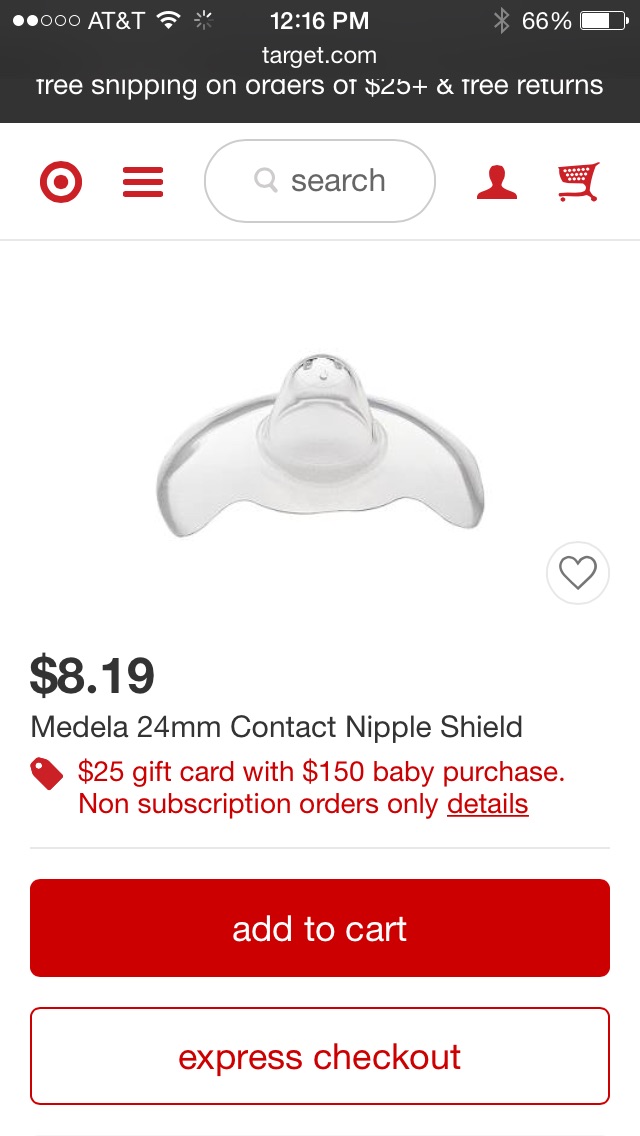The image size is (640, 1136).
Task: Tap the search field
Action: (320, 181)
